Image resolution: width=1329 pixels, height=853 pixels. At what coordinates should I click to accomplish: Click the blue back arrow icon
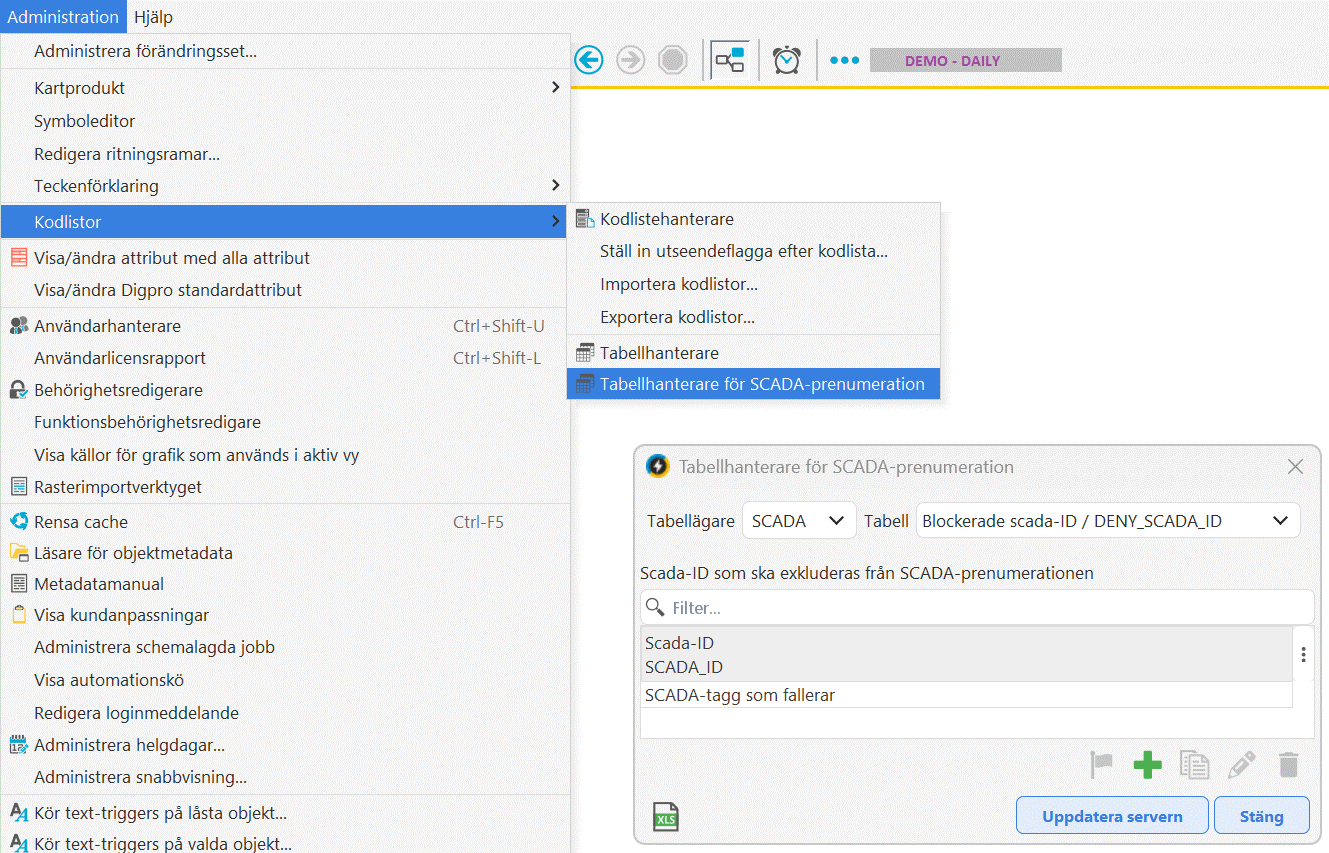[588, 61]
